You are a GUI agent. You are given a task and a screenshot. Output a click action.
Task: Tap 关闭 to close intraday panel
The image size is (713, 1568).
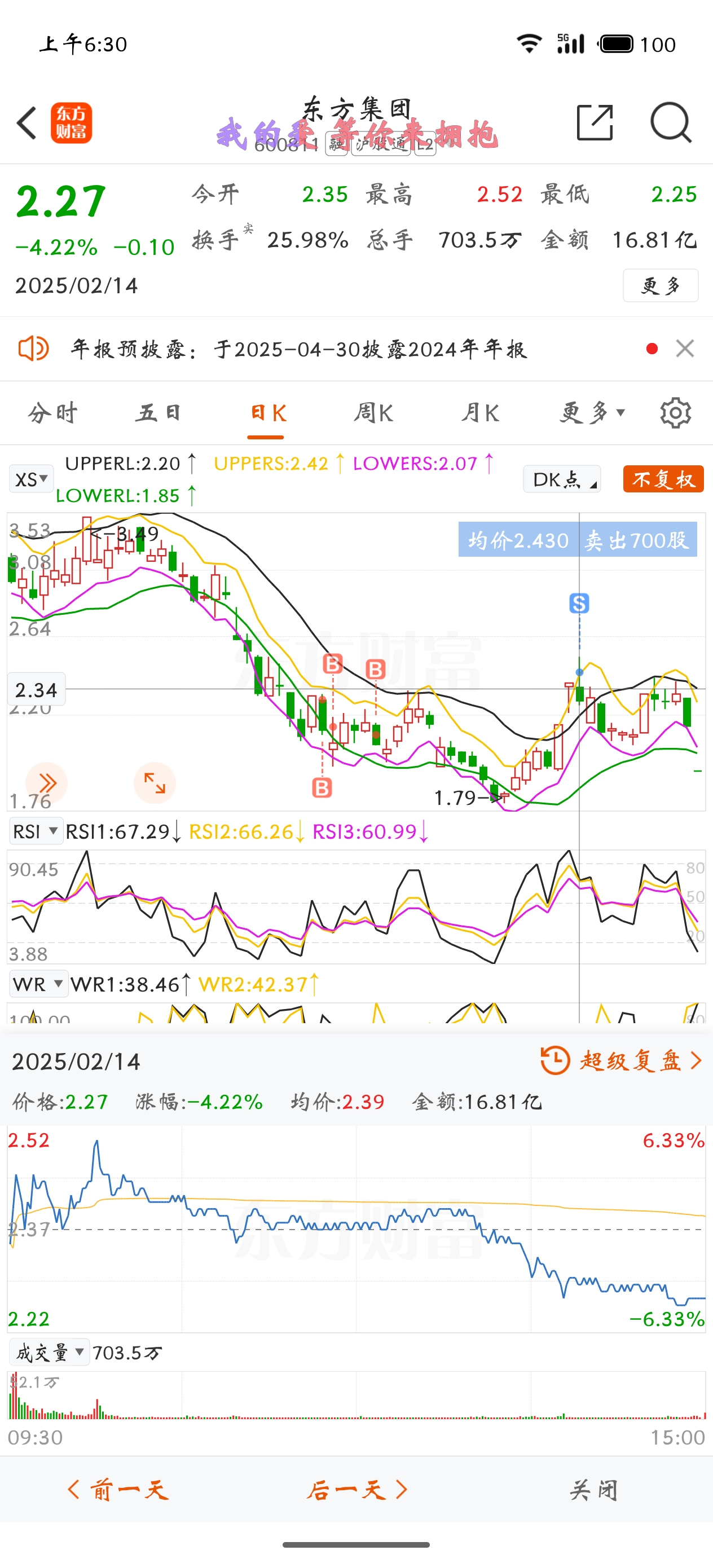tap(595, 1490)
